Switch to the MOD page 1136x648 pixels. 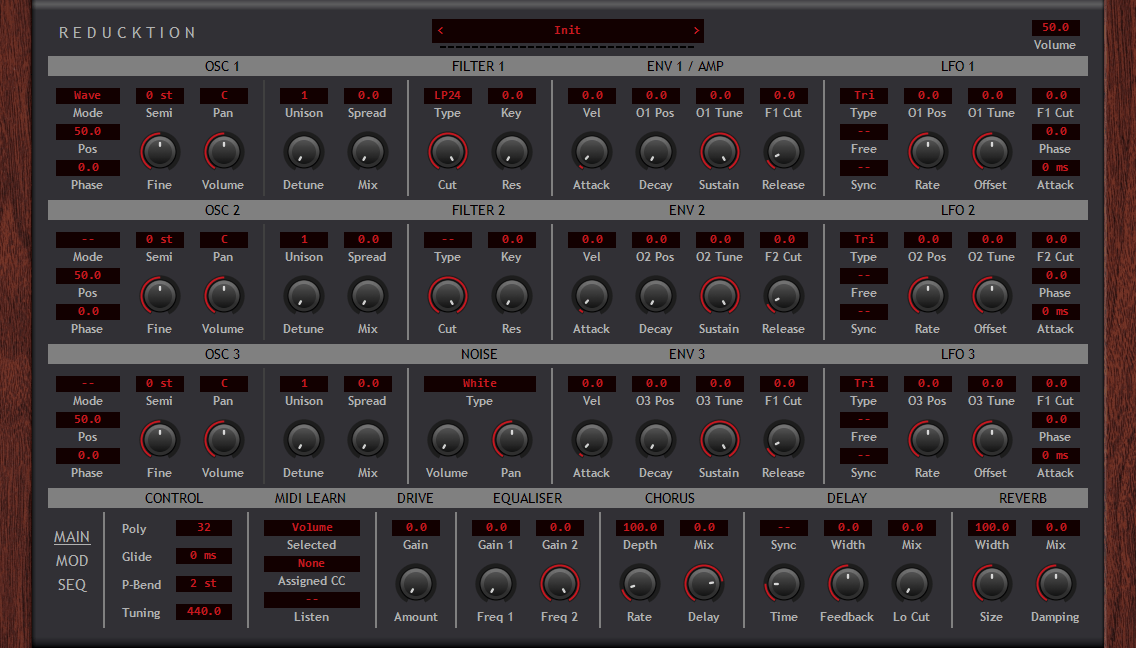coord(72,561)
